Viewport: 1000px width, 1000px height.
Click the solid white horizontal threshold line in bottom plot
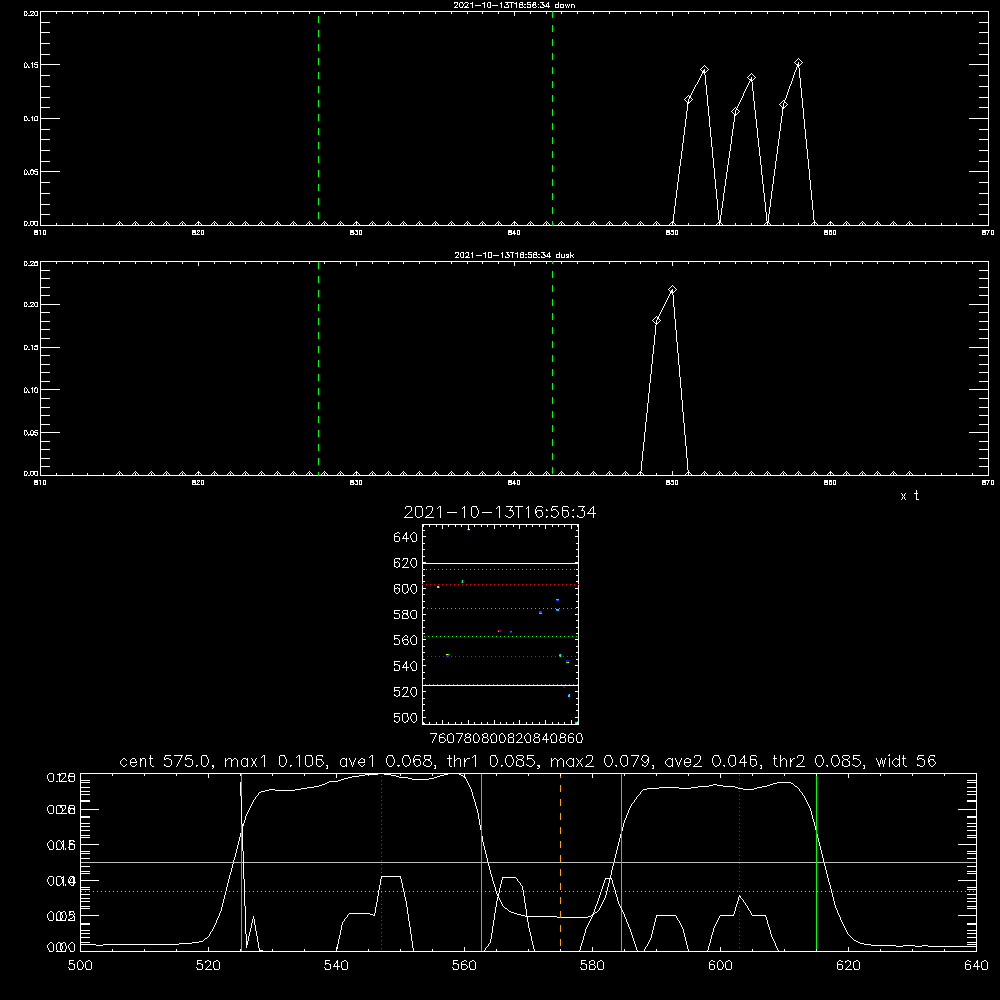528,863
